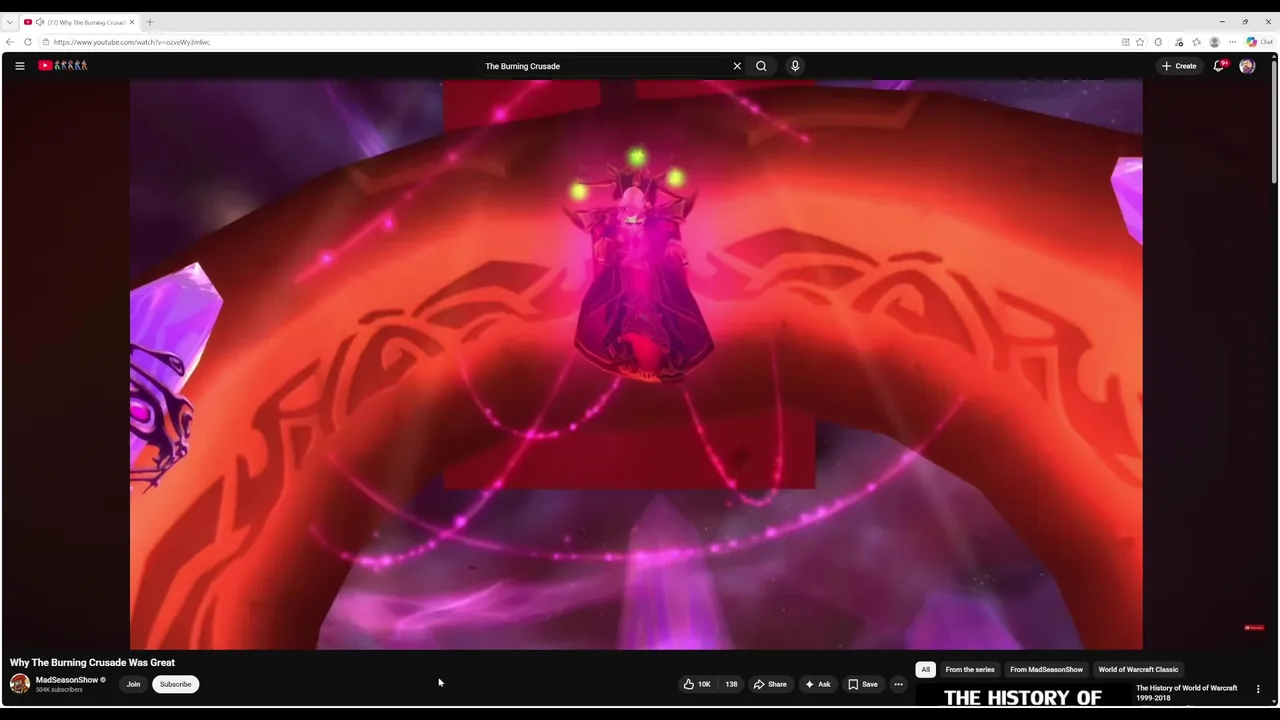Viewport: 1280px width, 720px height.
Task: Start voice search with microphone icon
Action: point(795,66)
